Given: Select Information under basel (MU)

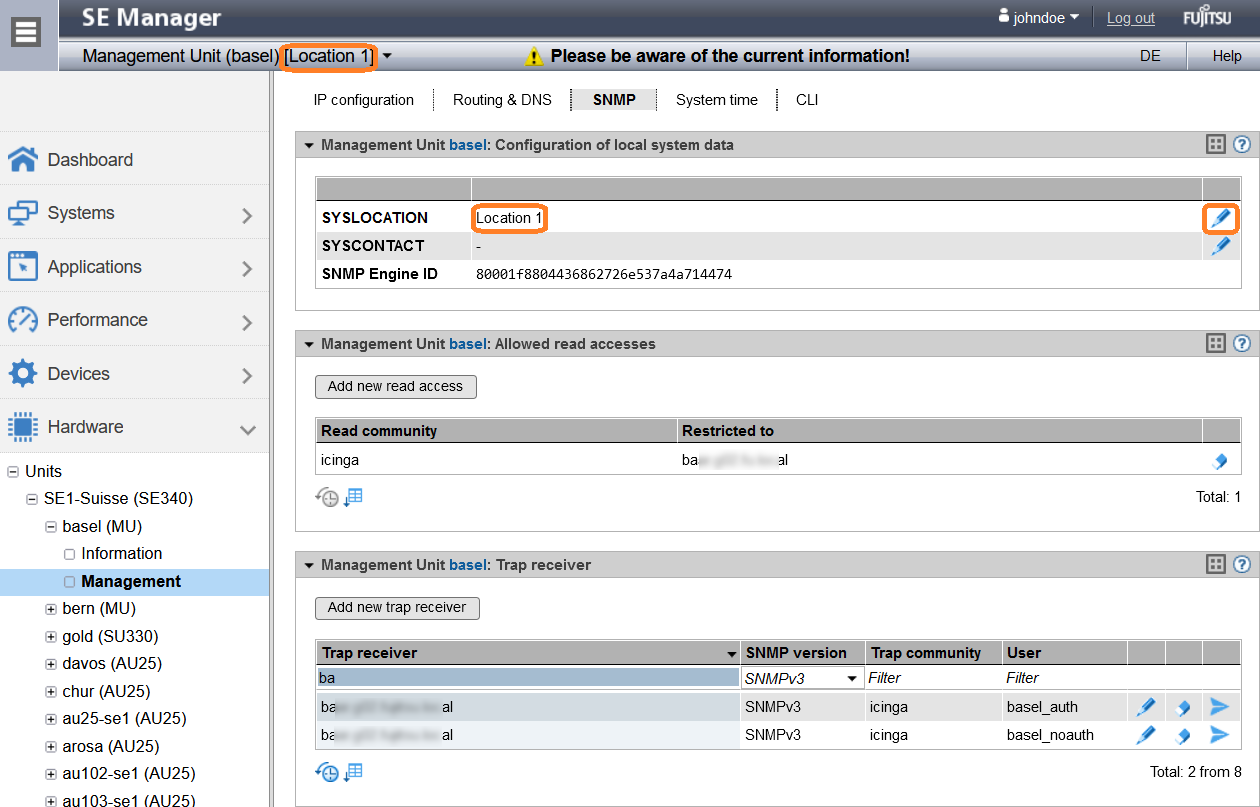Looking at the screenshot, I should (x=121, y=554).
